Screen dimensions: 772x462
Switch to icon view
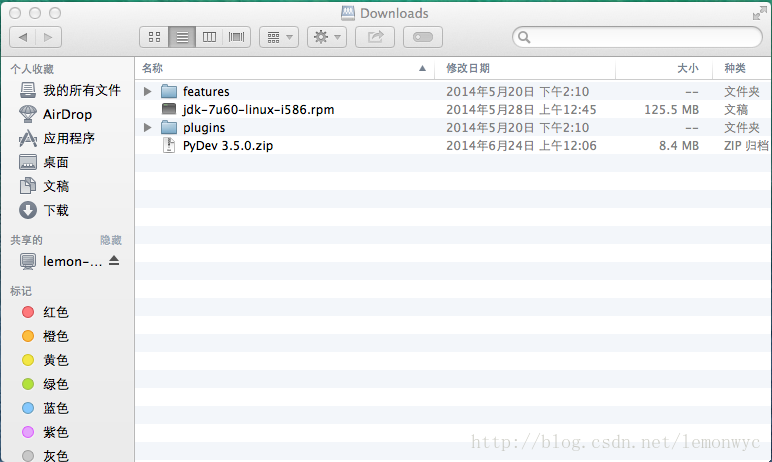[x=154, y=37]
